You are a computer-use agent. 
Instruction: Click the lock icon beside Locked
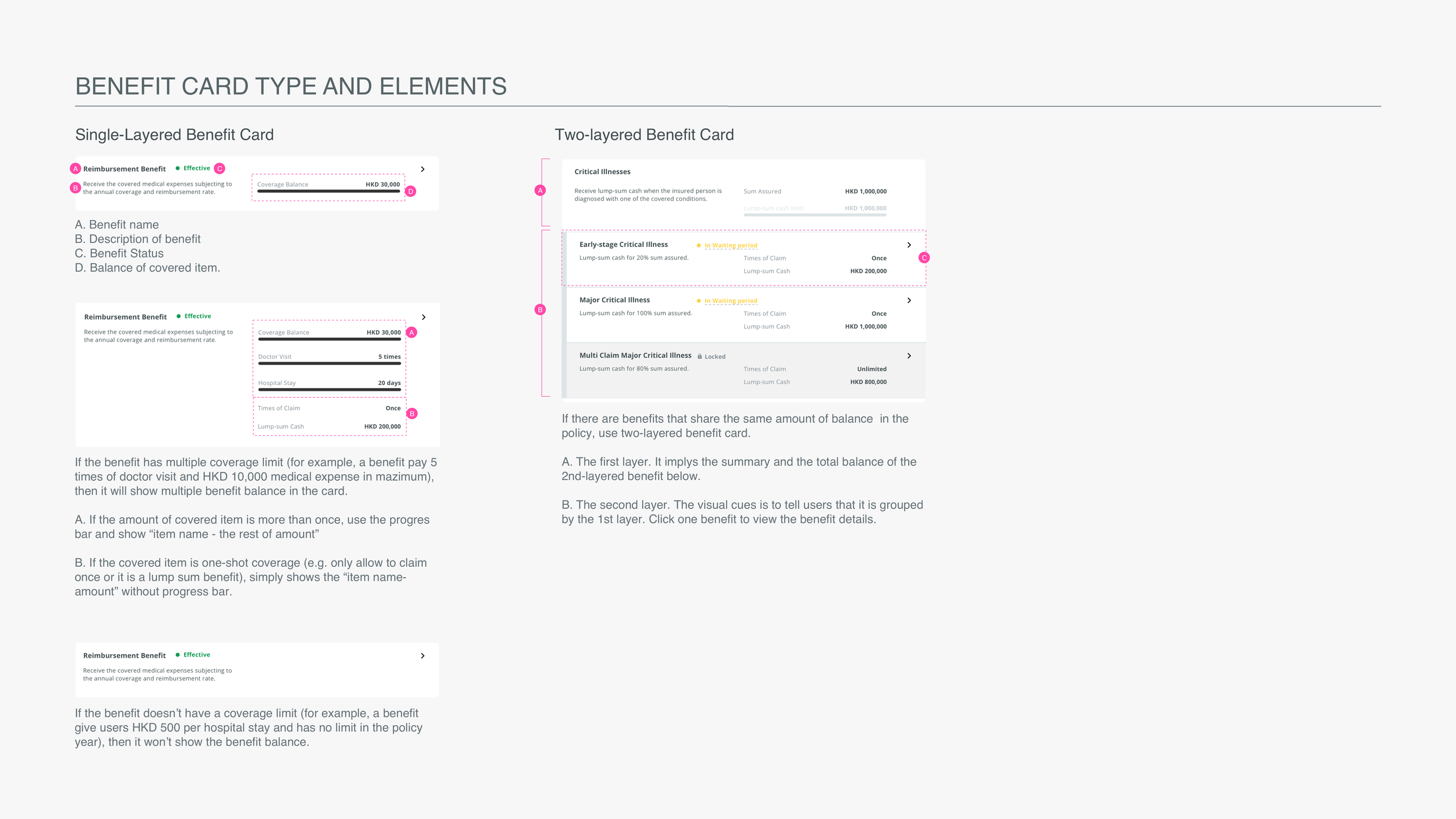click(699, 356)
